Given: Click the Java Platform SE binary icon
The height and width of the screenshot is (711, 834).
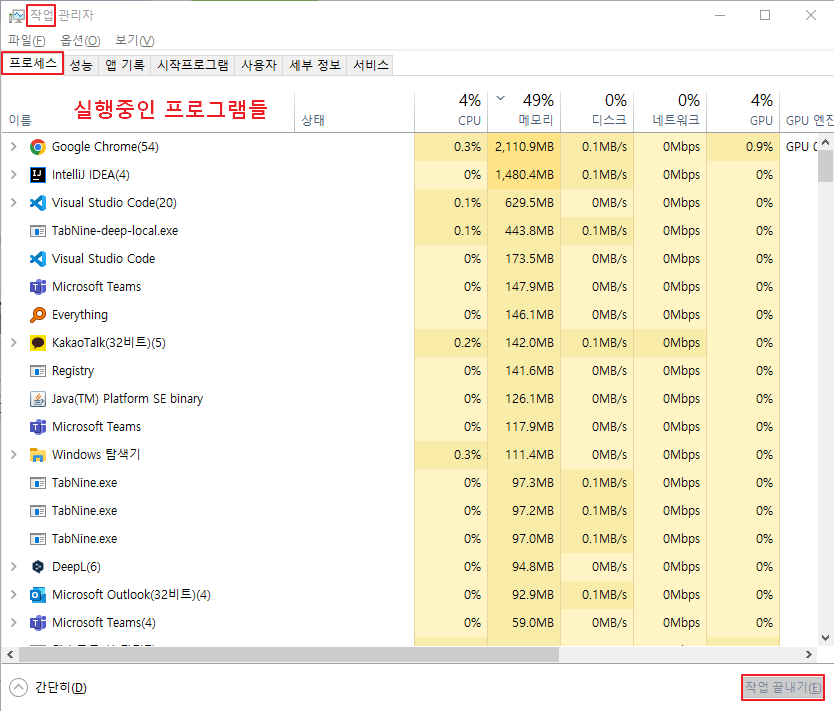Looking at the screenshot, I should click(38, 399).
